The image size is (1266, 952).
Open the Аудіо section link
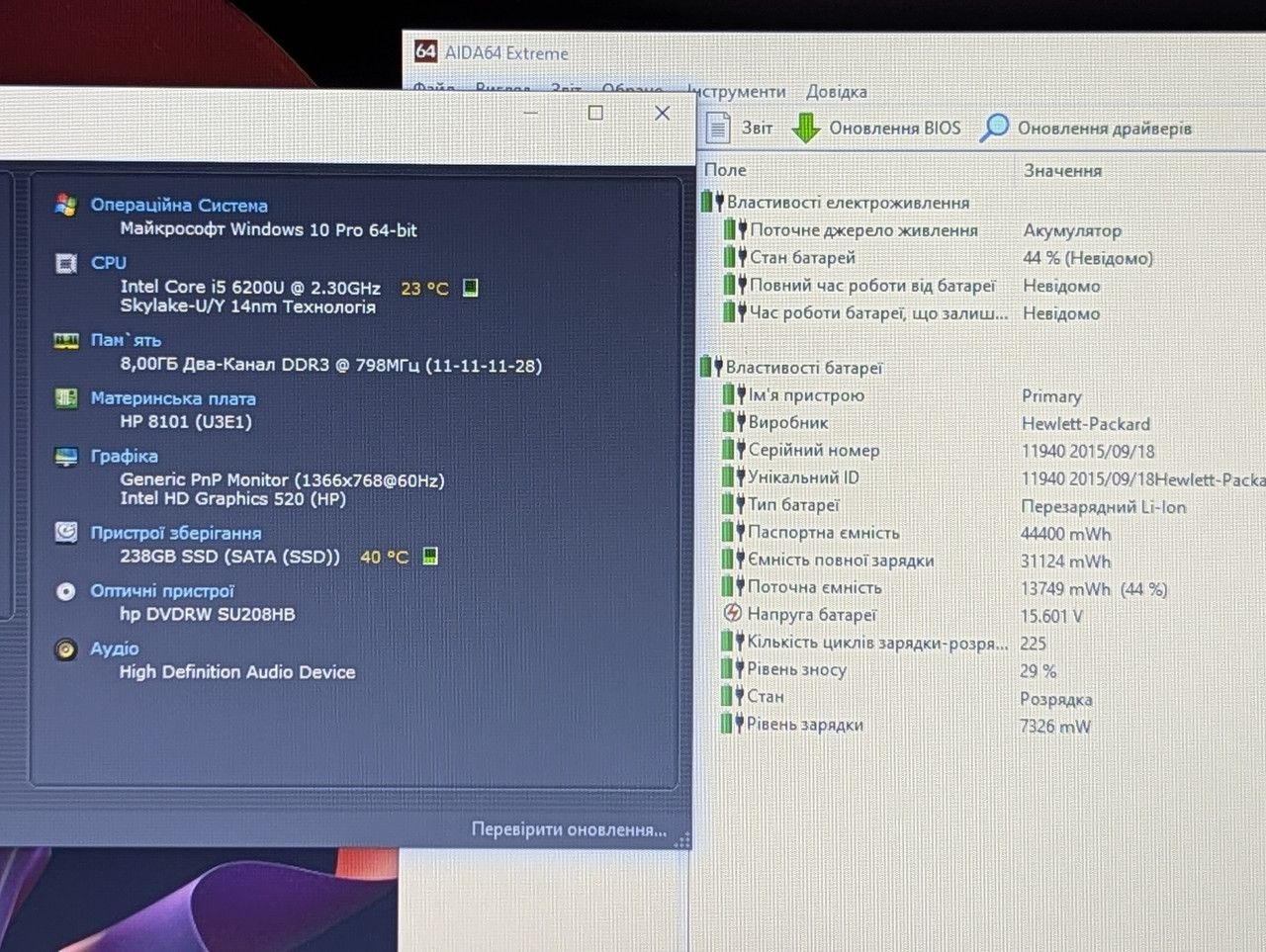coord(115,649)
